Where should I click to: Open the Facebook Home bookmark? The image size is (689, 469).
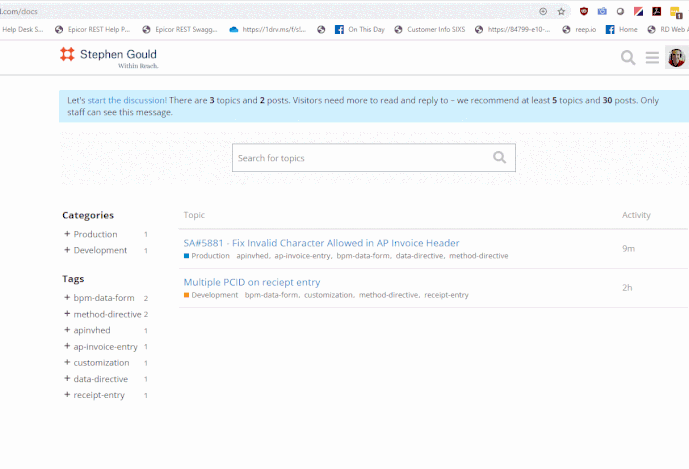[621, 29]
